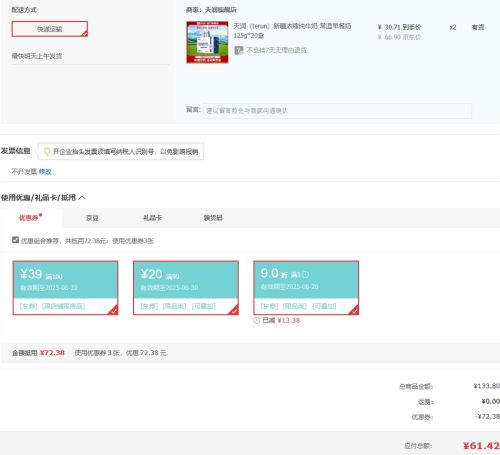Screen dimensions: 500x455
Task: Click the info icon beside 已减 ¥13.38
Action: pos(256,320)
